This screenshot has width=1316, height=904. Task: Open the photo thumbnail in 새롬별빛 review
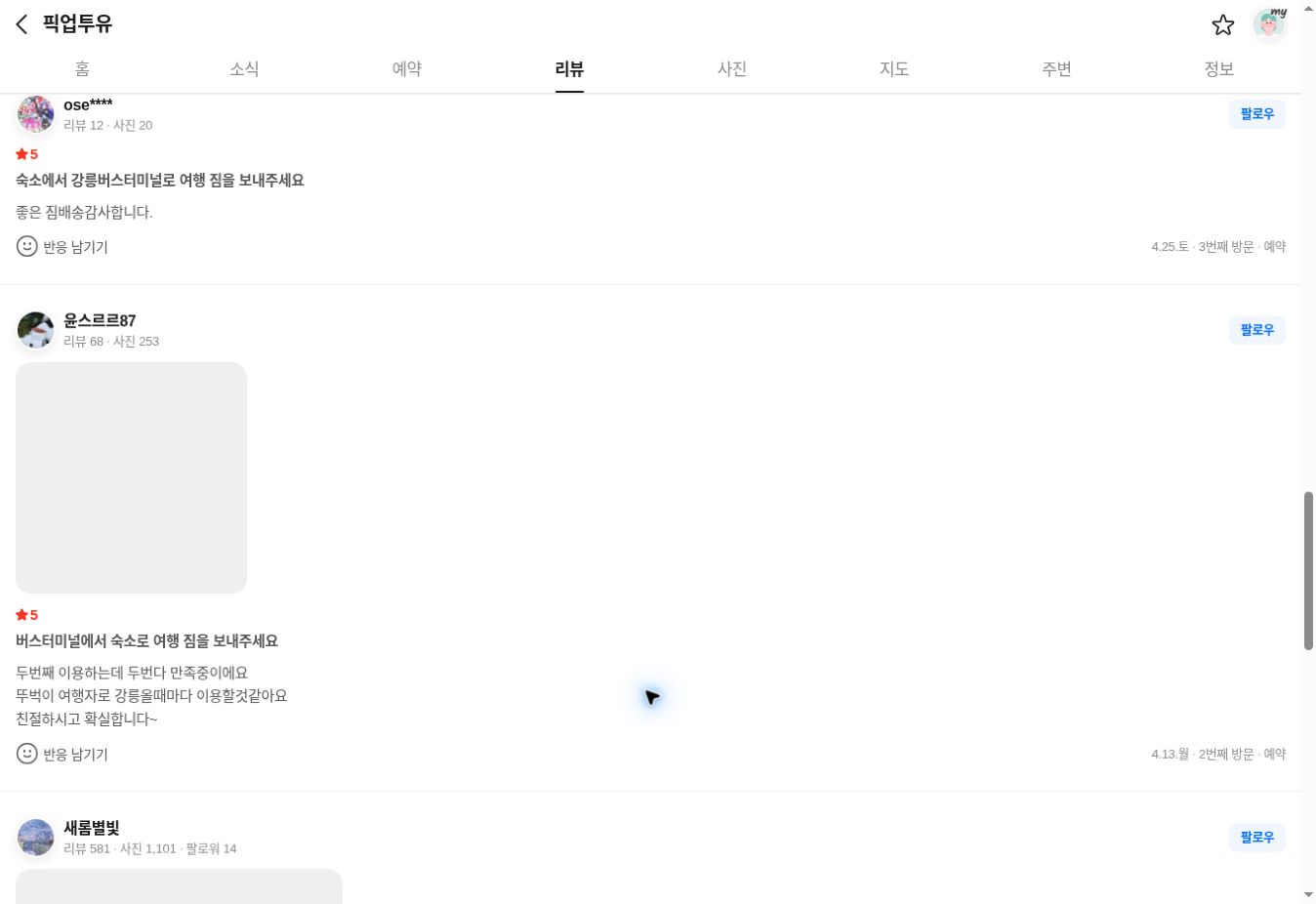tap(179, 886)
